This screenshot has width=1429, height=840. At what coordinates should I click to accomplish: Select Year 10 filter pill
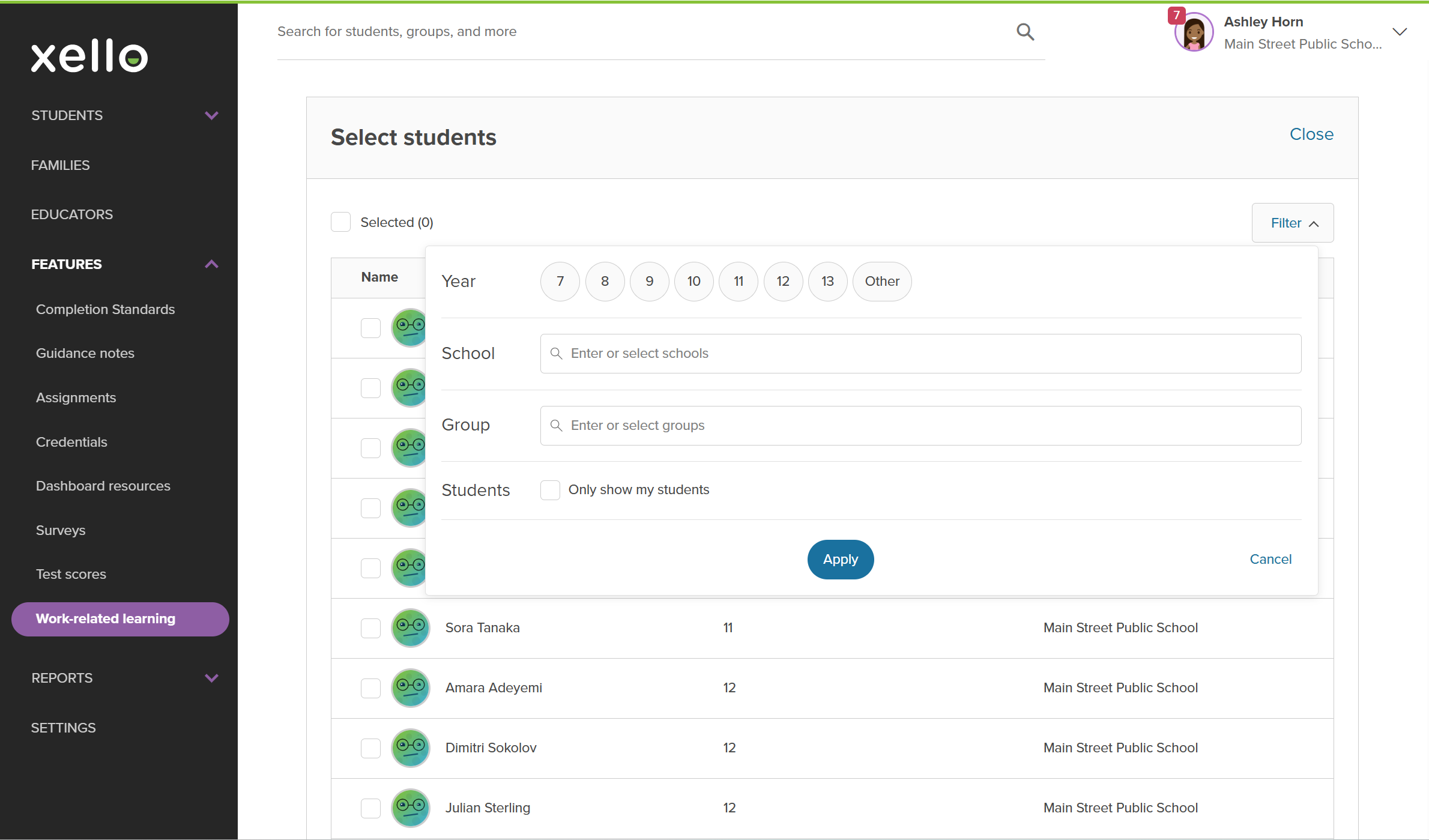[x=693, y=281]
